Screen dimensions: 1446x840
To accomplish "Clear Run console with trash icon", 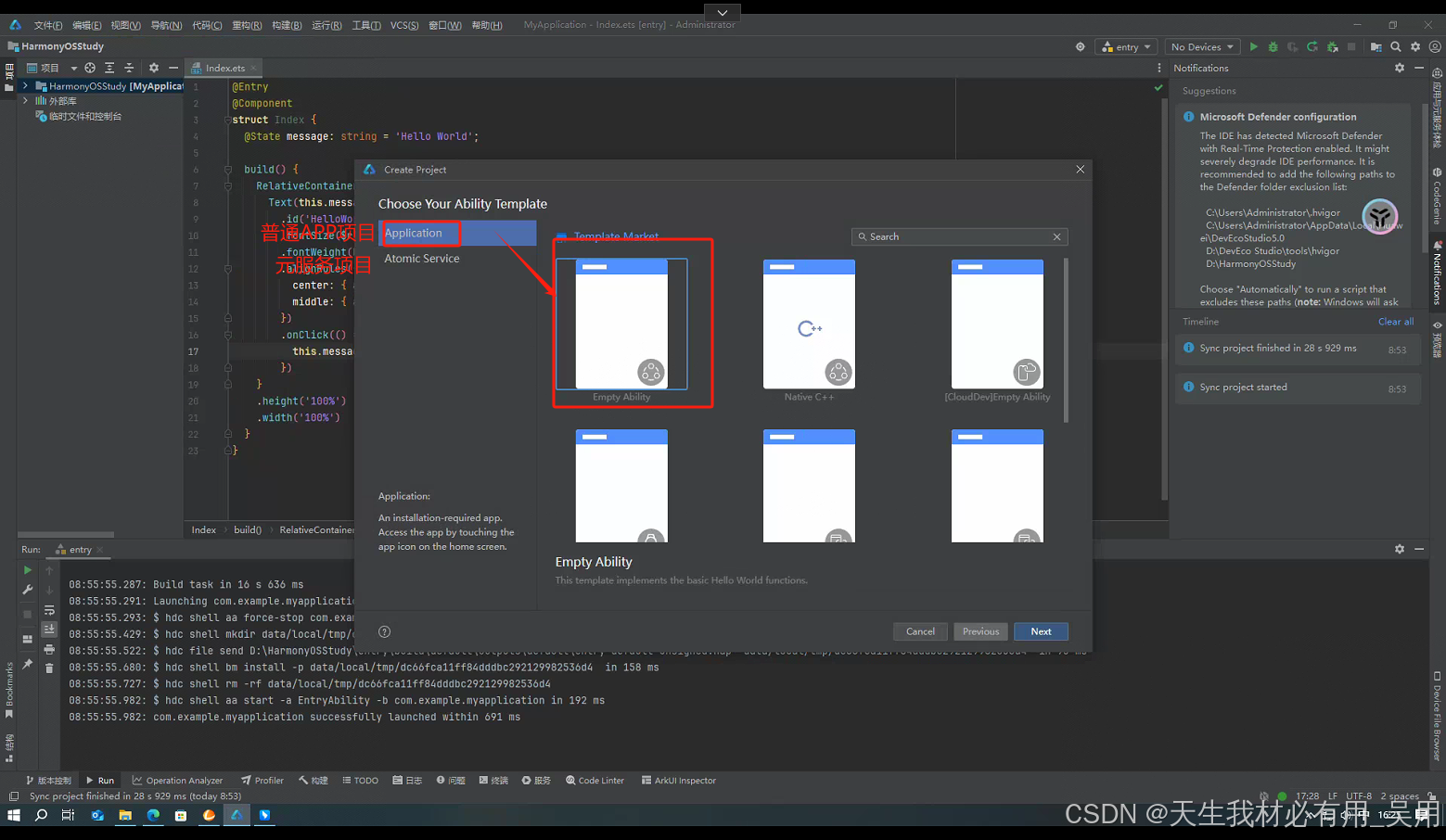I will pos(49,668).
